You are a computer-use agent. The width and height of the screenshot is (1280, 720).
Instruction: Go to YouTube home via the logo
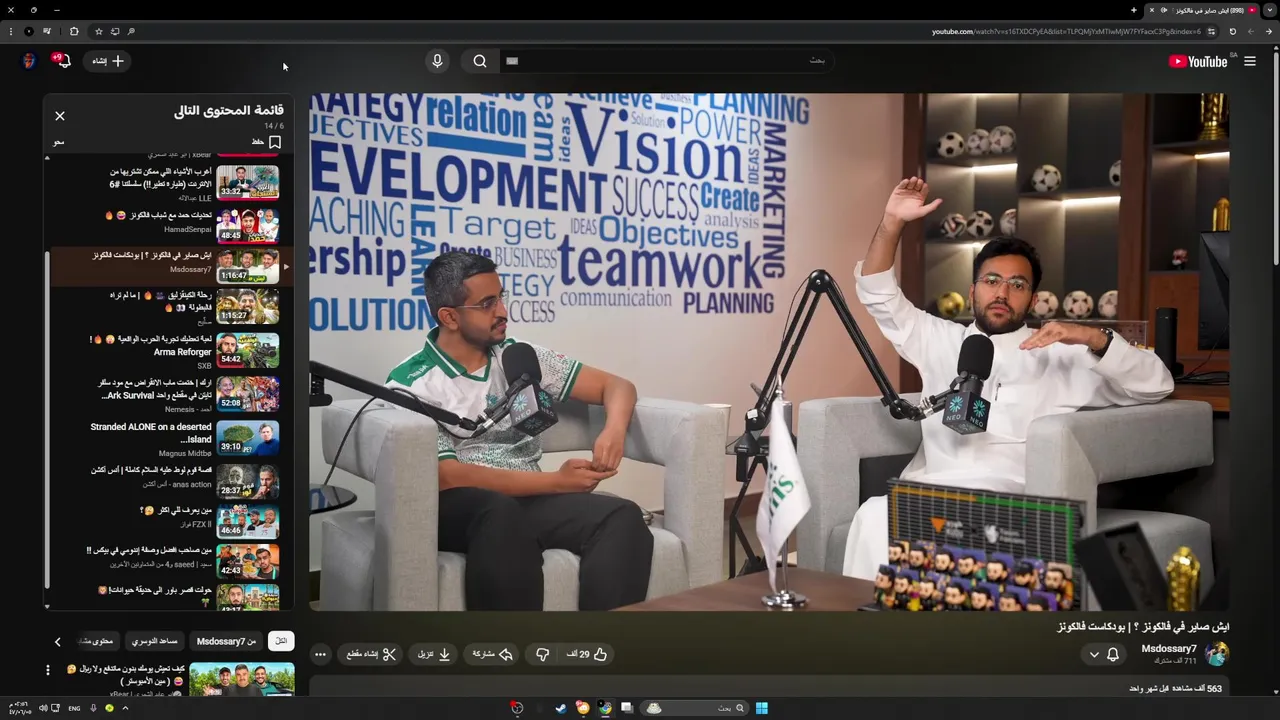click(x=1198, y=61)
